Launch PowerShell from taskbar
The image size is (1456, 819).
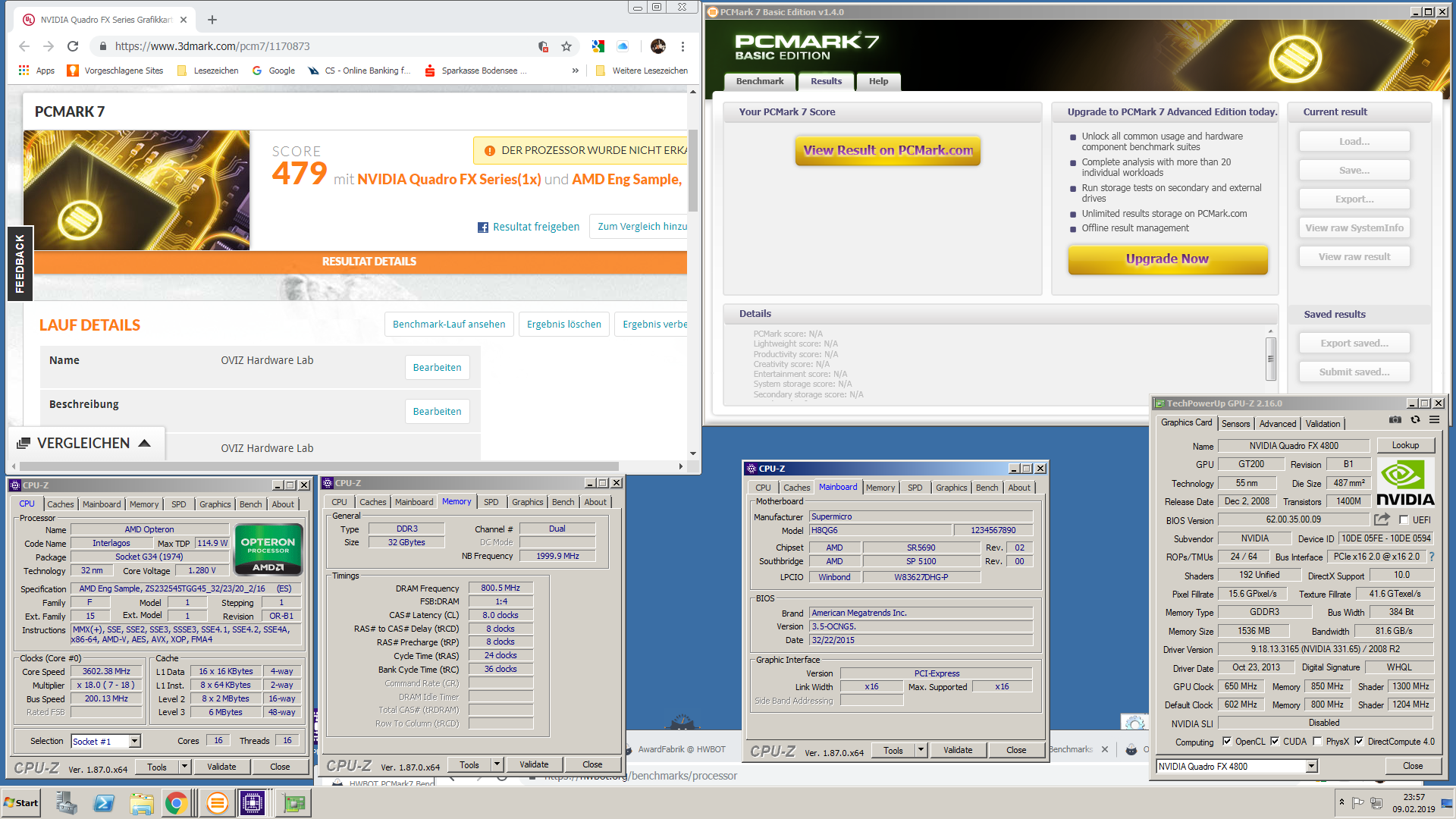[104, 803]
